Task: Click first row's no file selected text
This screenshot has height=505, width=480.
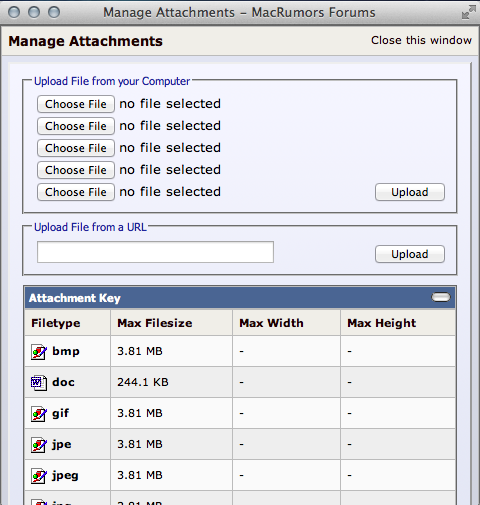Action: click(x=170, y=104)
